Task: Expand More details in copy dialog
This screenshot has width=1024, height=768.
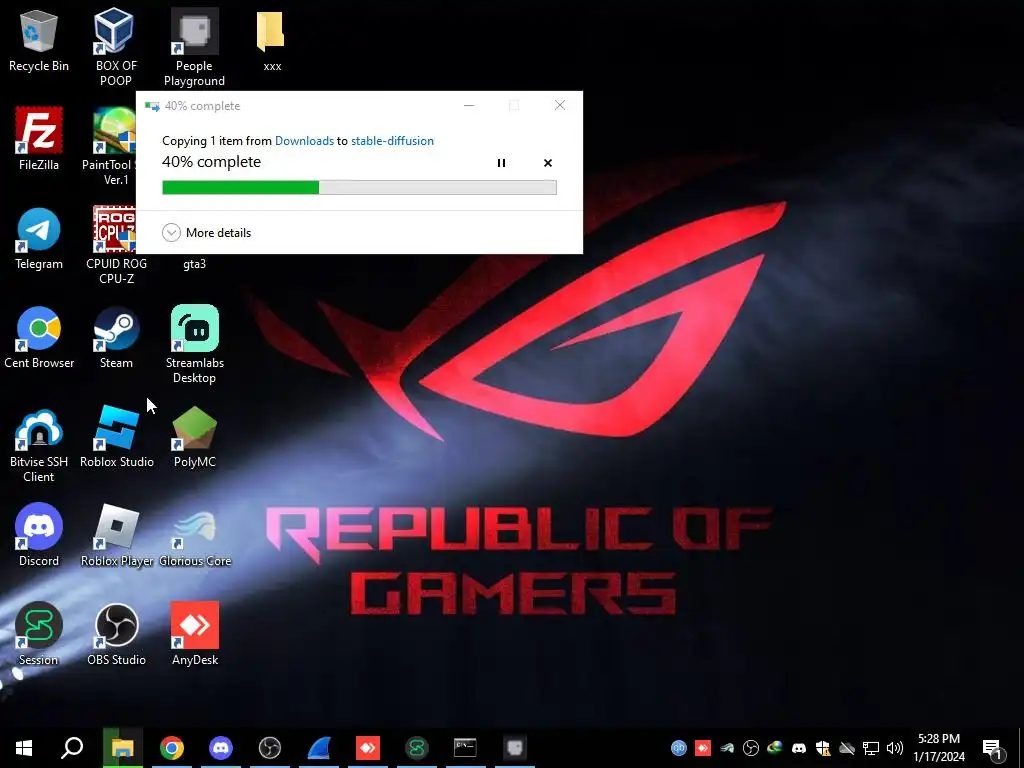Action: (206, 232)
